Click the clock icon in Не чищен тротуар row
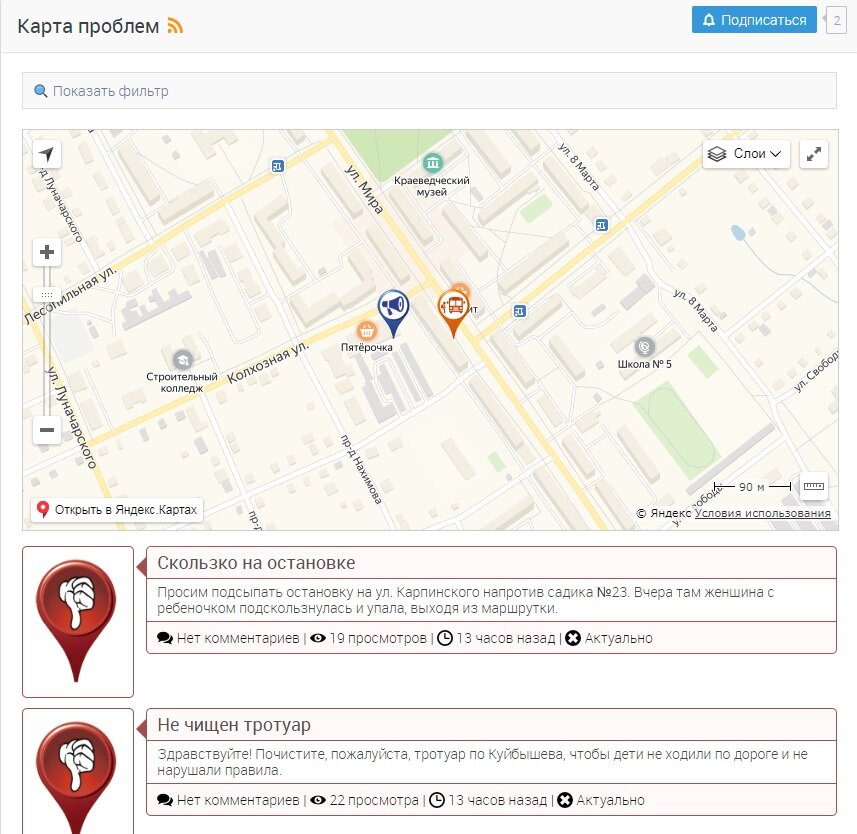Viewport: 857px width, 834px height. (x=437, y=800)
